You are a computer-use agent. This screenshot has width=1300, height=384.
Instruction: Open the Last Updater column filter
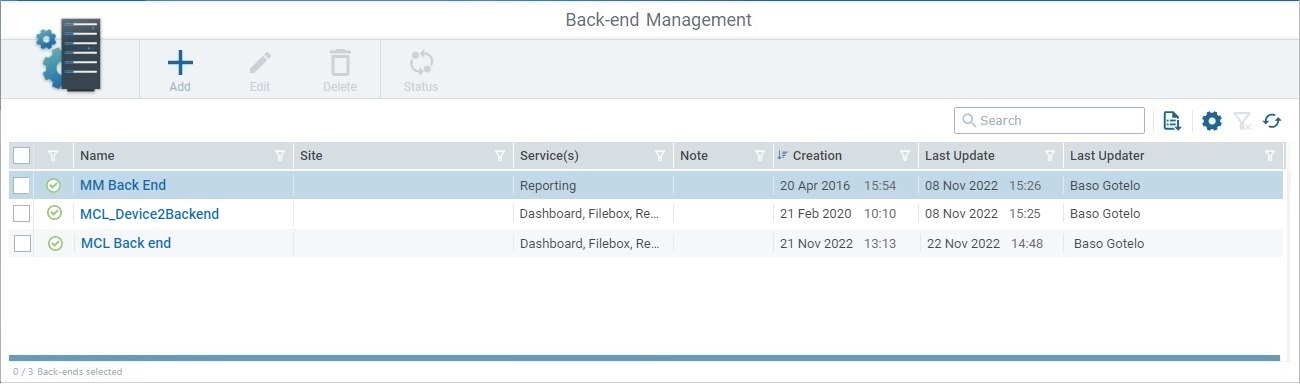[1270, 156]
